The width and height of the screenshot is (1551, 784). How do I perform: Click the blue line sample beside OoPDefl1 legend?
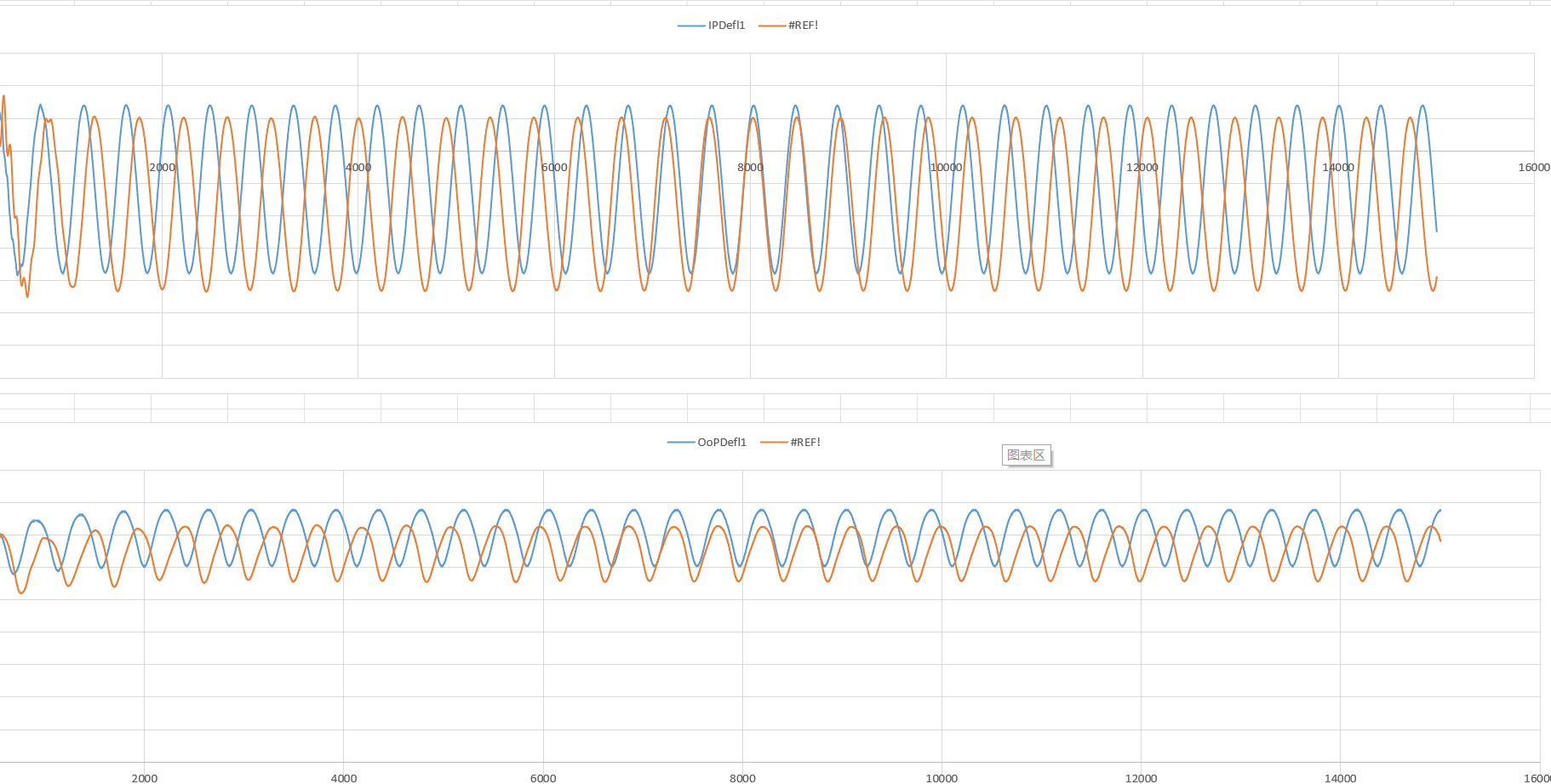681,443
